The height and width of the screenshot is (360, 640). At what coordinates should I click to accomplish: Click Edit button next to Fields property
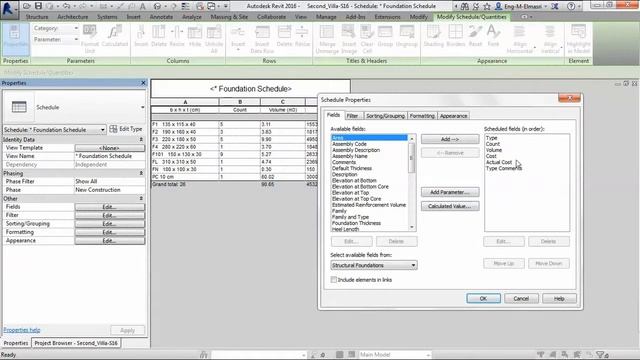109,207
